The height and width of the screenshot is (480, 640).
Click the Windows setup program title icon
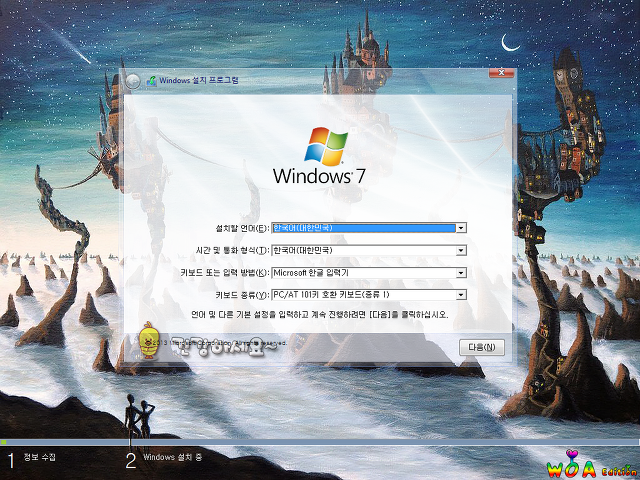(x=151, y=81)
